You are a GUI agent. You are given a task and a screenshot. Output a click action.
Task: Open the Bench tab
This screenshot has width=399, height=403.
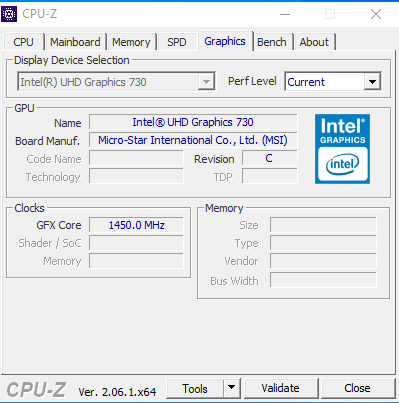coord(272,42)
